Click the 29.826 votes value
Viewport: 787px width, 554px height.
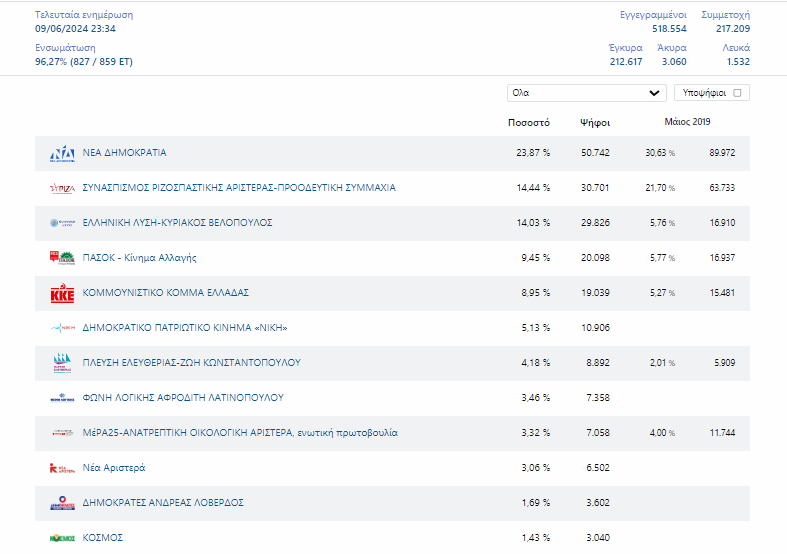pyautogui.click(x=595, y=222)
